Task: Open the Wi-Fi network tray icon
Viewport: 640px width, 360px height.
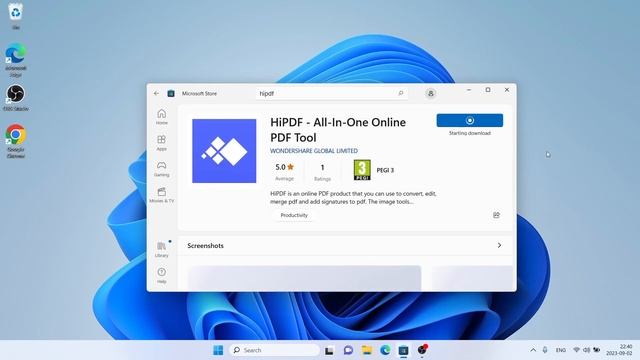Action: click(x=576, y=350)
